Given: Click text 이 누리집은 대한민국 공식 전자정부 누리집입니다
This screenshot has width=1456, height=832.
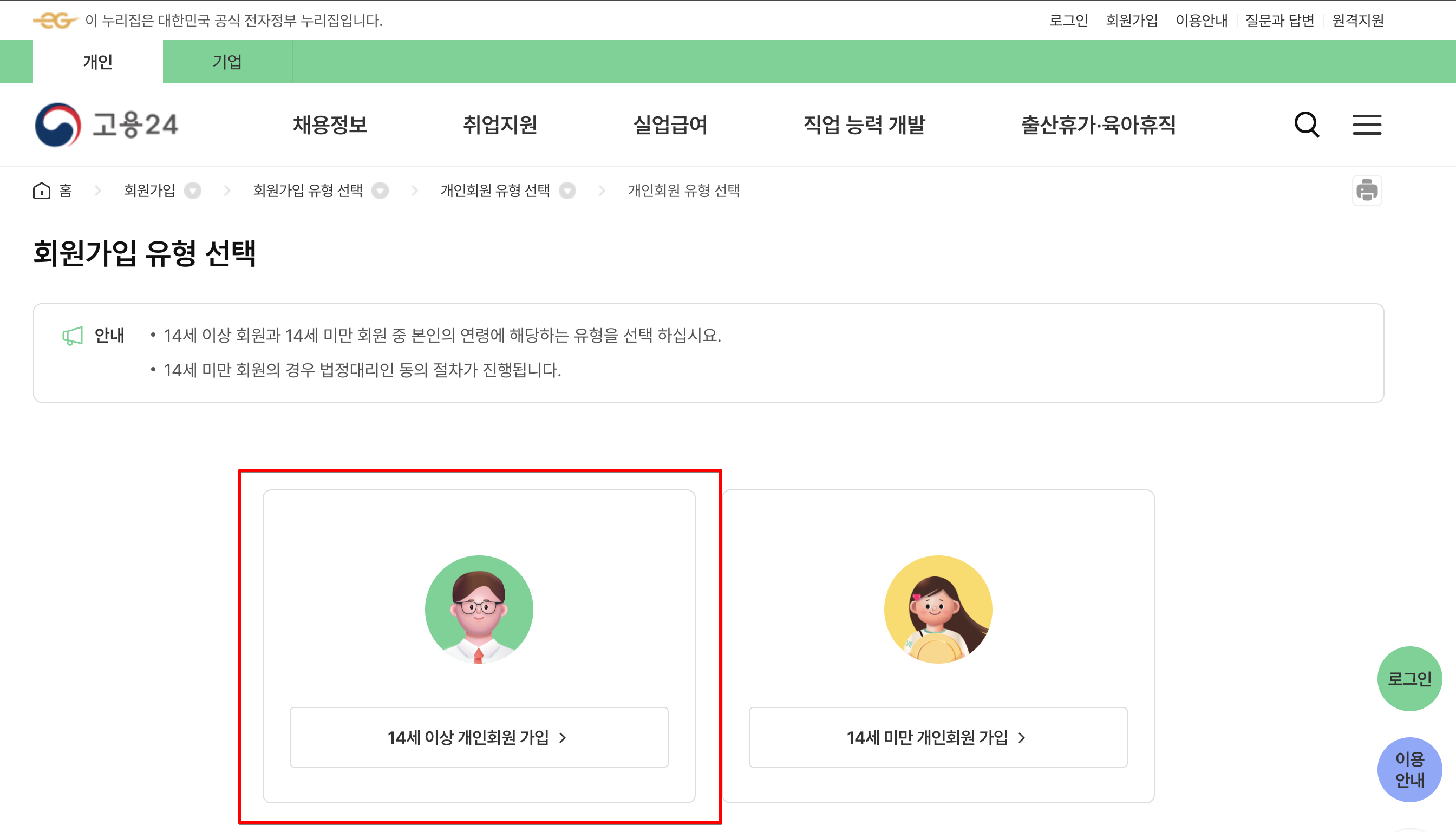Looking at the screenshot, I should 234,21.
